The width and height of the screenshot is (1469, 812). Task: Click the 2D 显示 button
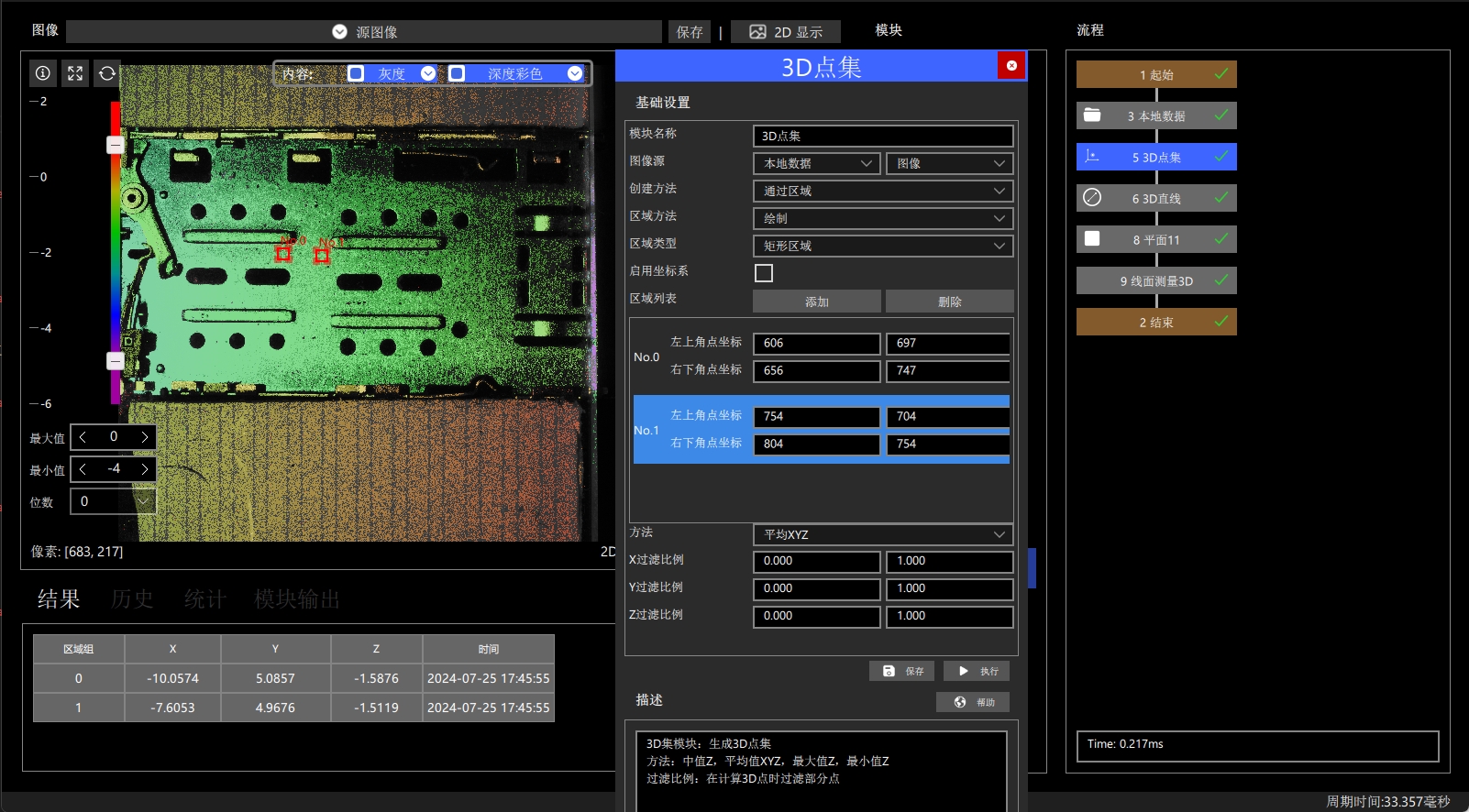(x=786, y=32)
